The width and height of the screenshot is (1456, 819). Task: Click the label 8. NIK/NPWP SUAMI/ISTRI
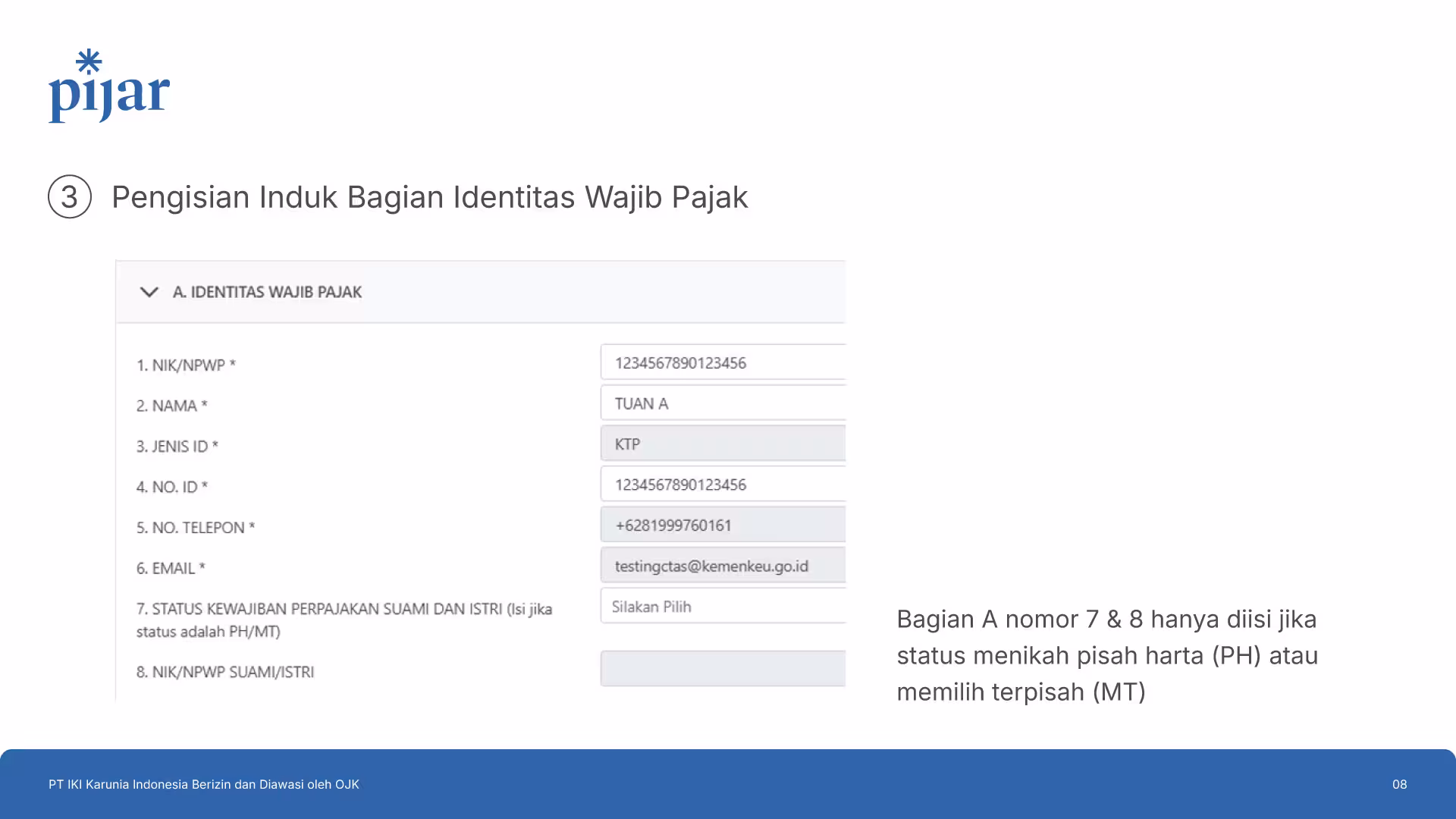coord(225,672)
